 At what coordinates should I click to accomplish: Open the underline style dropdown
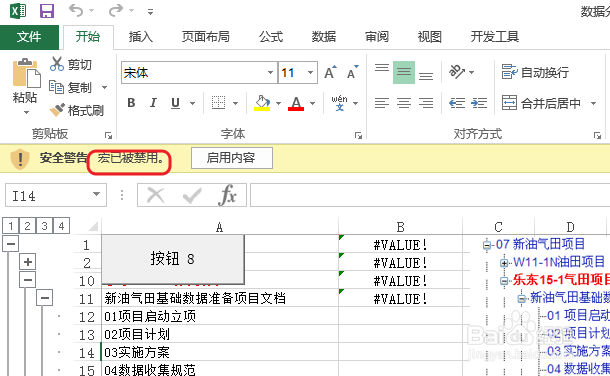(x=192, y=103)
